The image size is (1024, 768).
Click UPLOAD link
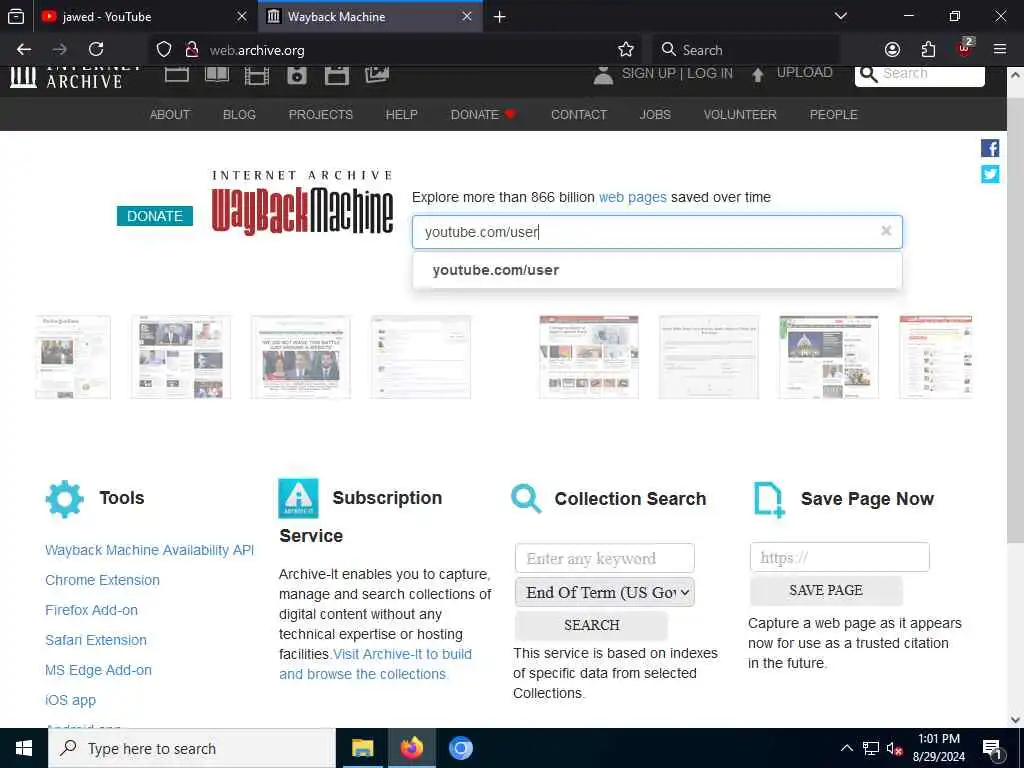(x=805, y=72)
